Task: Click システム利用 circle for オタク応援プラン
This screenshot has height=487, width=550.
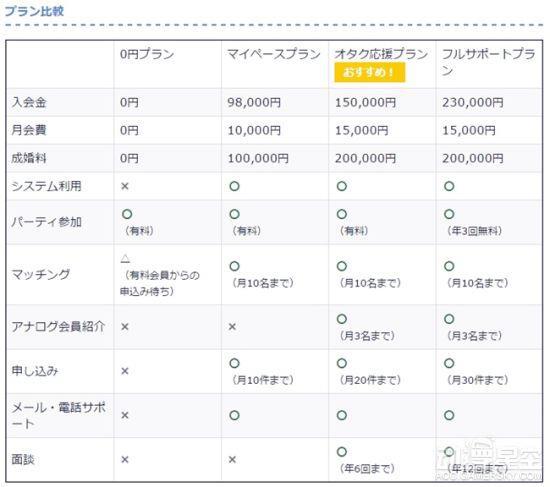Action: pyautogui.click(x=342, y=186)
